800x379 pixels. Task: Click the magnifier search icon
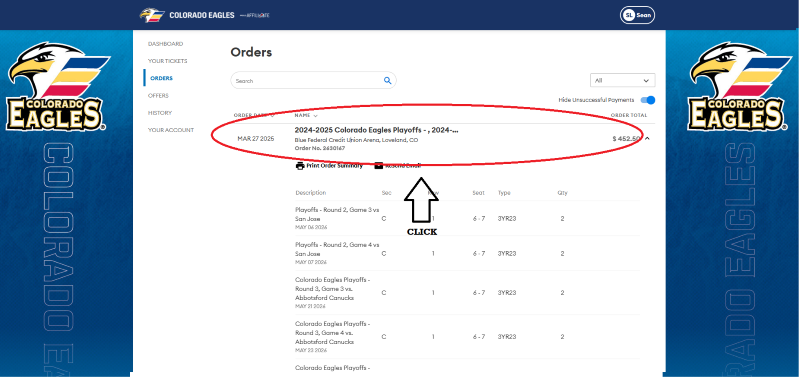pyautogui.click(x=387, y=81)
